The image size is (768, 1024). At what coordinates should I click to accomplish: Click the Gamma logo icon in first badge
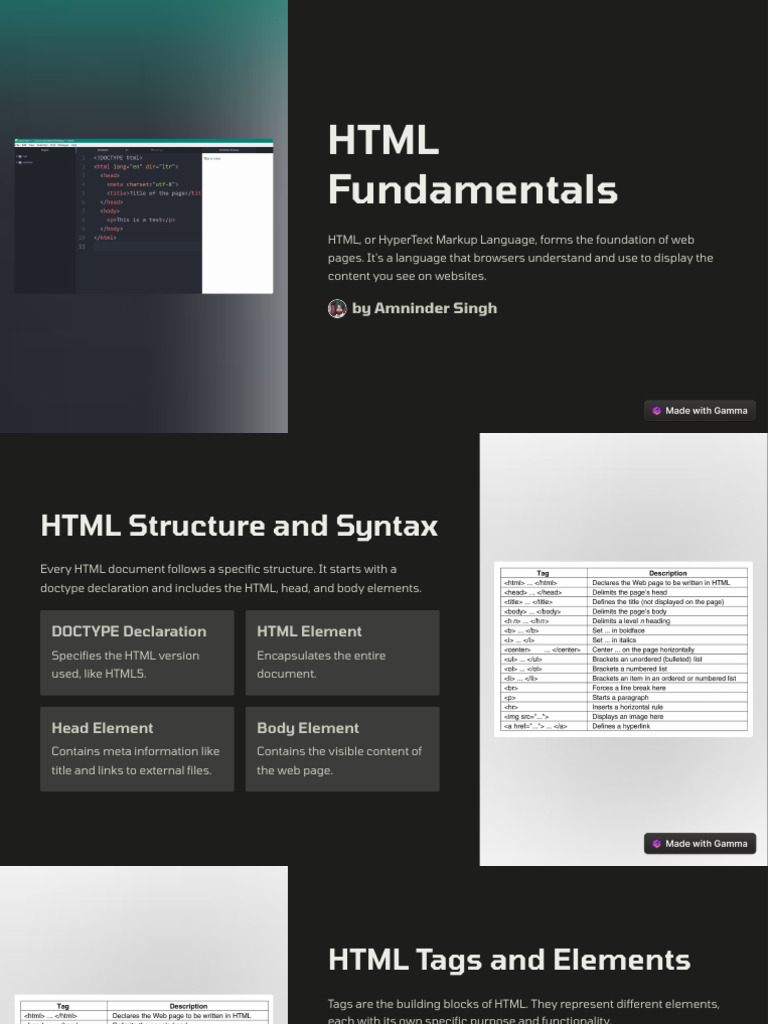pyautogui.click(x=656, y=411)
